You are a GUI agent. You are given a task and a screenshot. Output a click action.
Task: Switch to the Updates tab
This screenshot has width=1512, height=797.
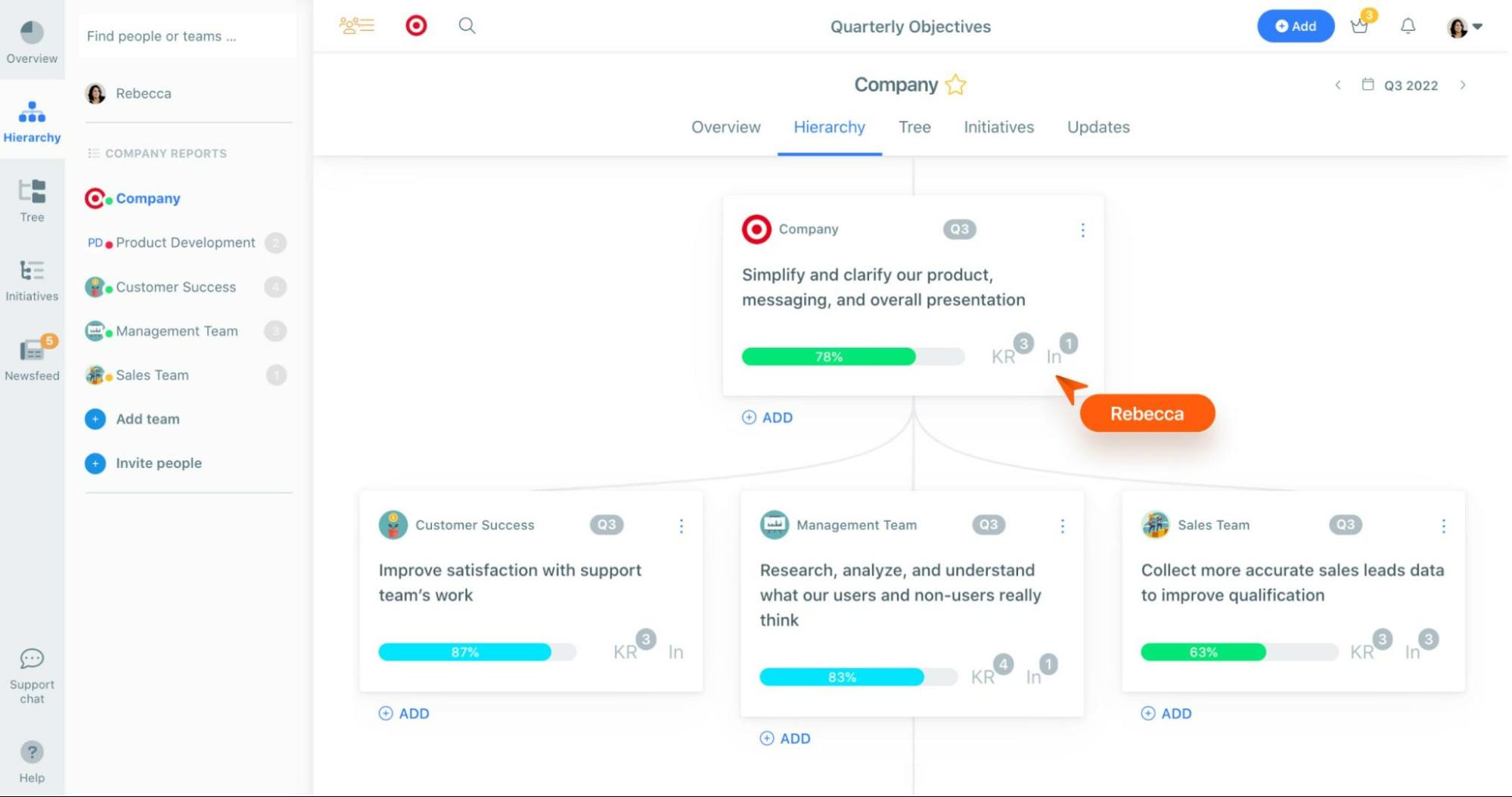click(x=1098, y=127)
